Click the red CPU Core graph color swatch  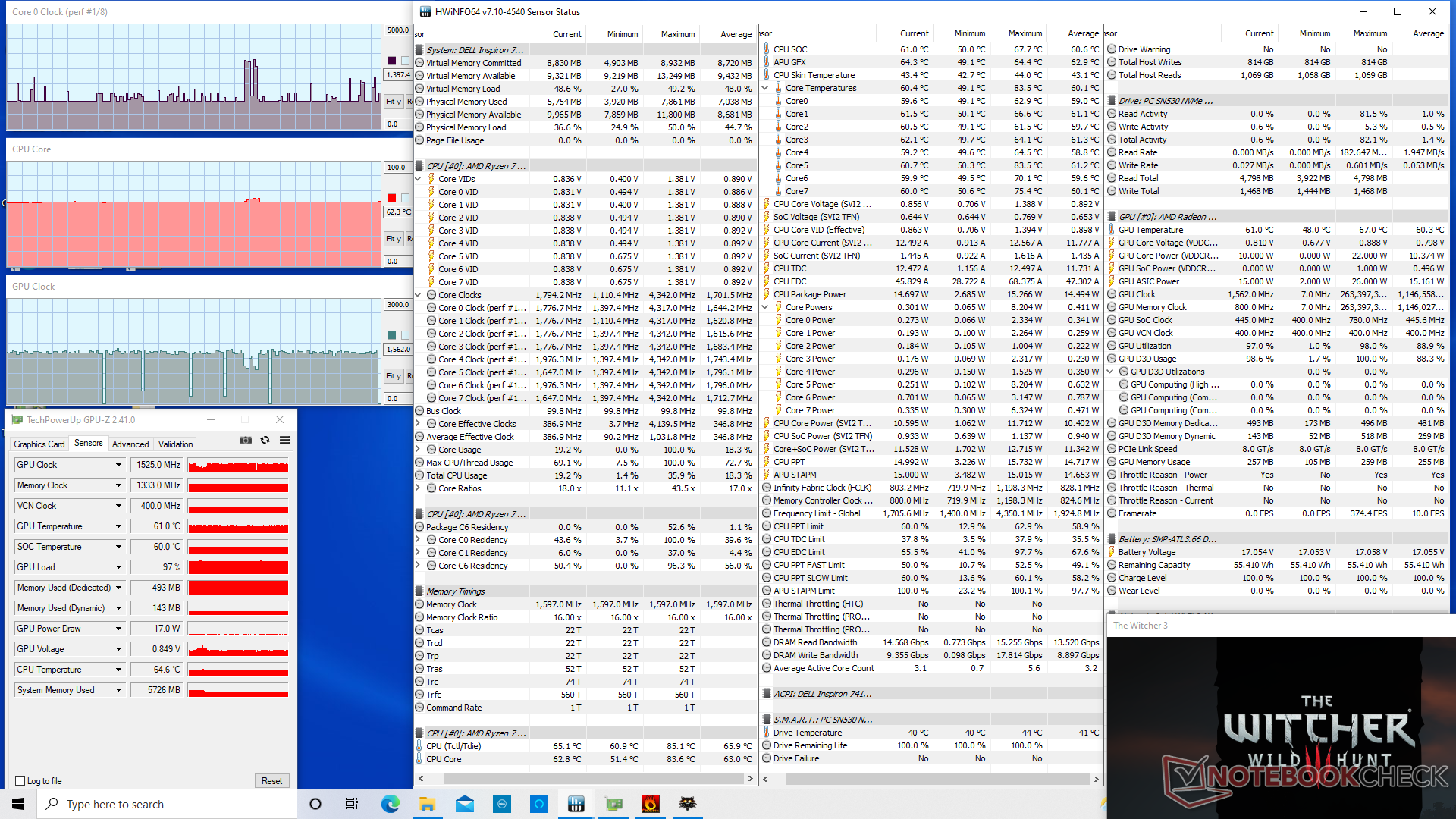tap(392, 198)
